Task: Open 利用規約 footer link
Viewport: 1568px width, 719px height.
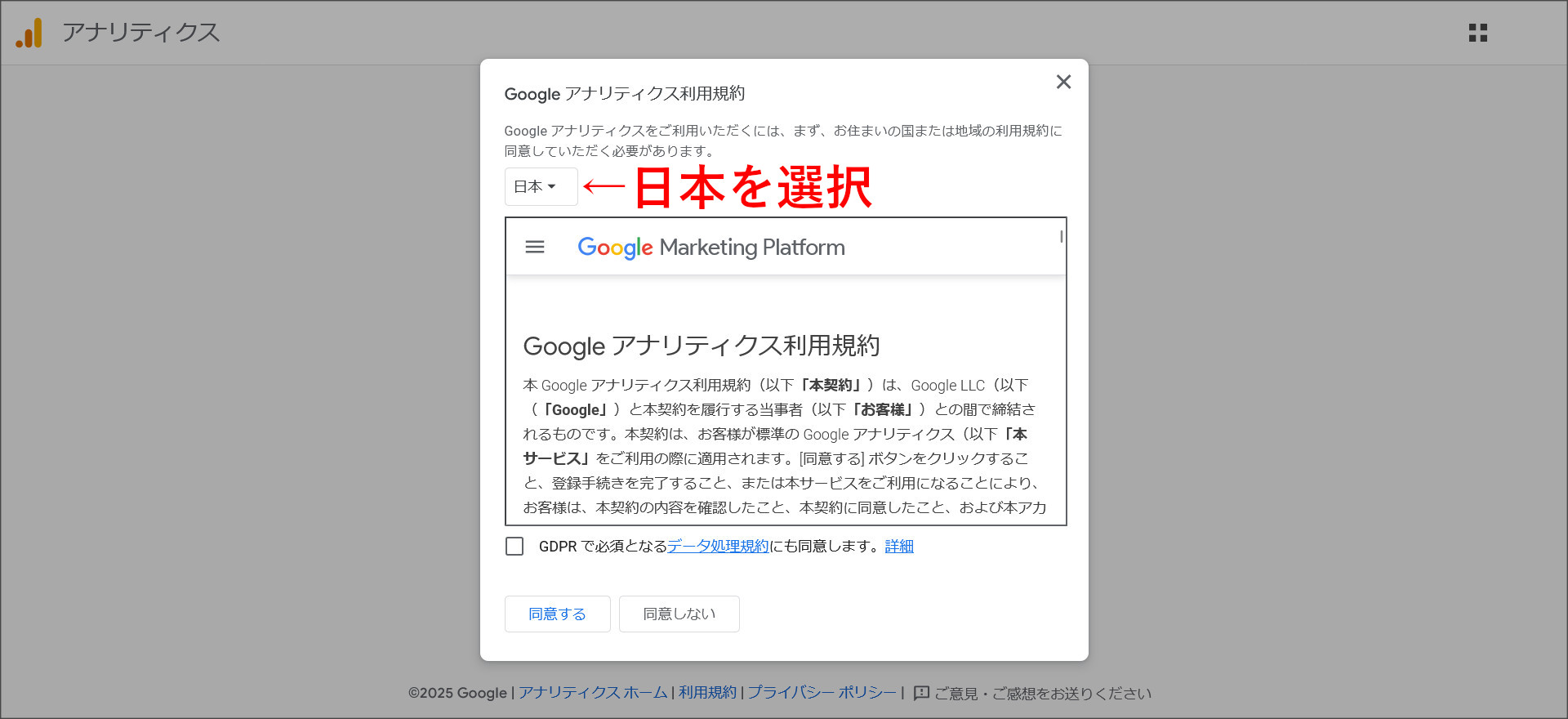Action: pos(707,692)
